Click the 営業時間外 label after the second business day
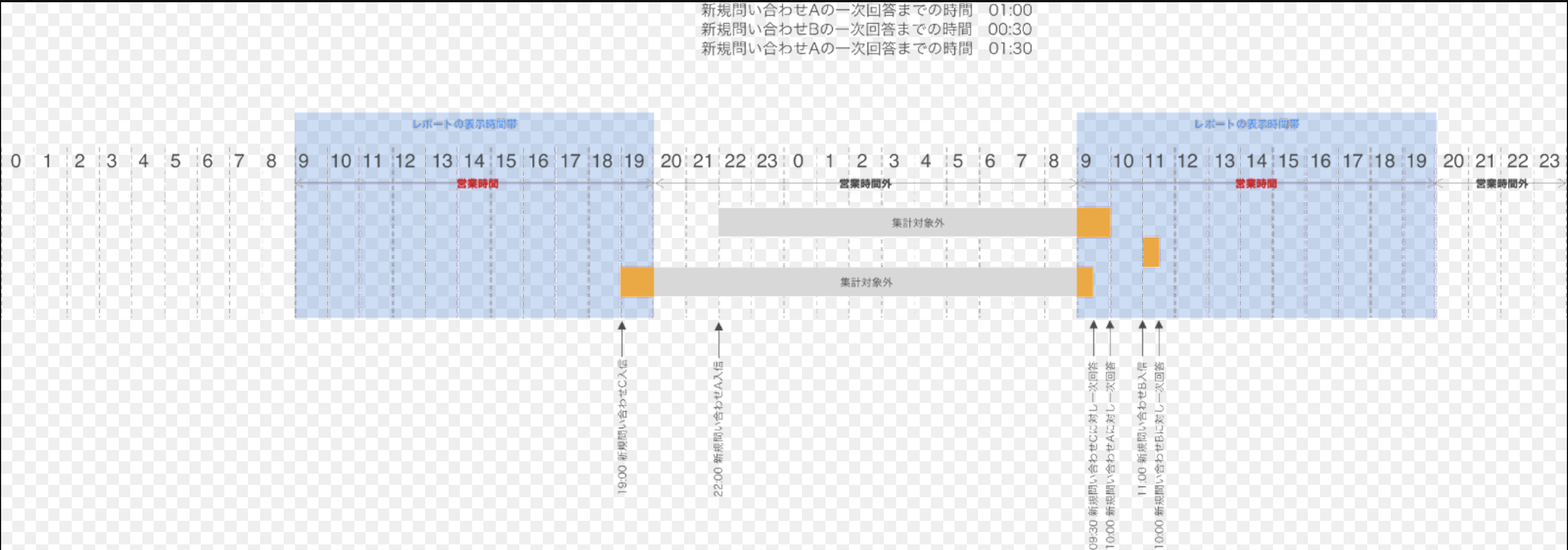1568x550 pixels. [x=1502, y=184]
